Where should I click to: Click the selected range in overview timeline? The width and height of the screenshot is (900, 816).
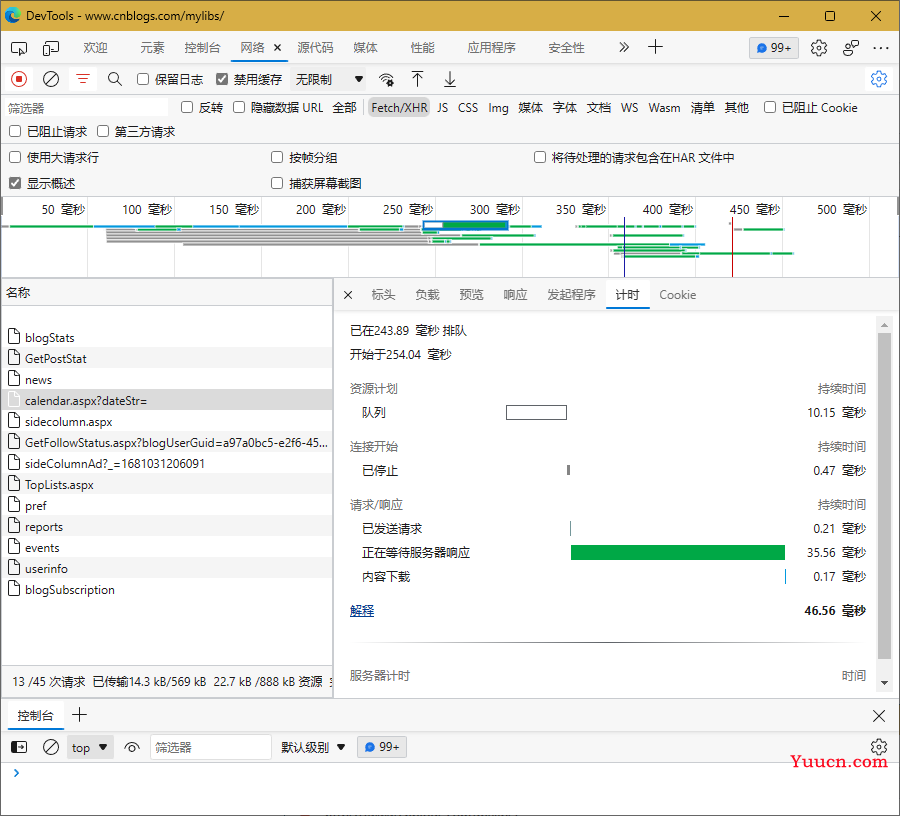(x=465, y=225)
